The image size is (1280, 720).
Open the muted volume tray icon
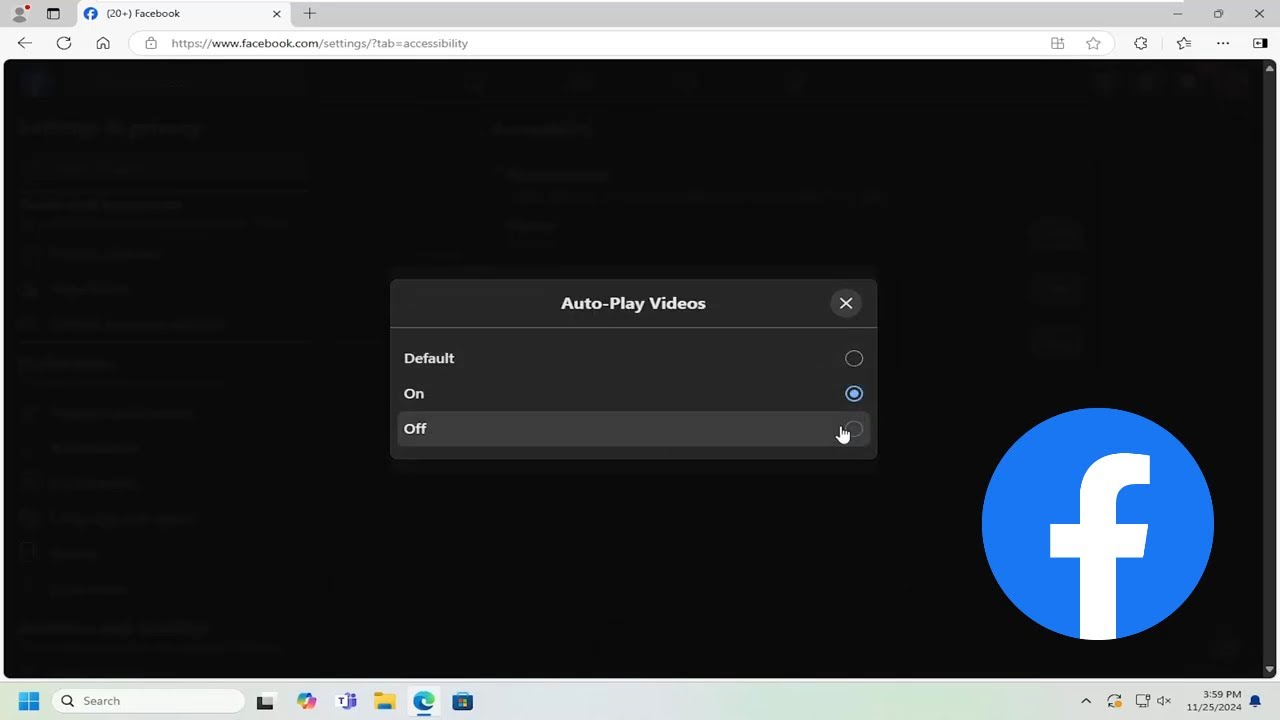[1164, 701]
